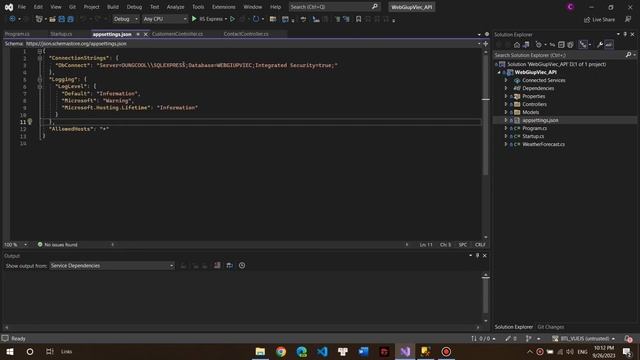Select Program.cs in Solution Explorer
640x360 pixels.
(534, 128)
